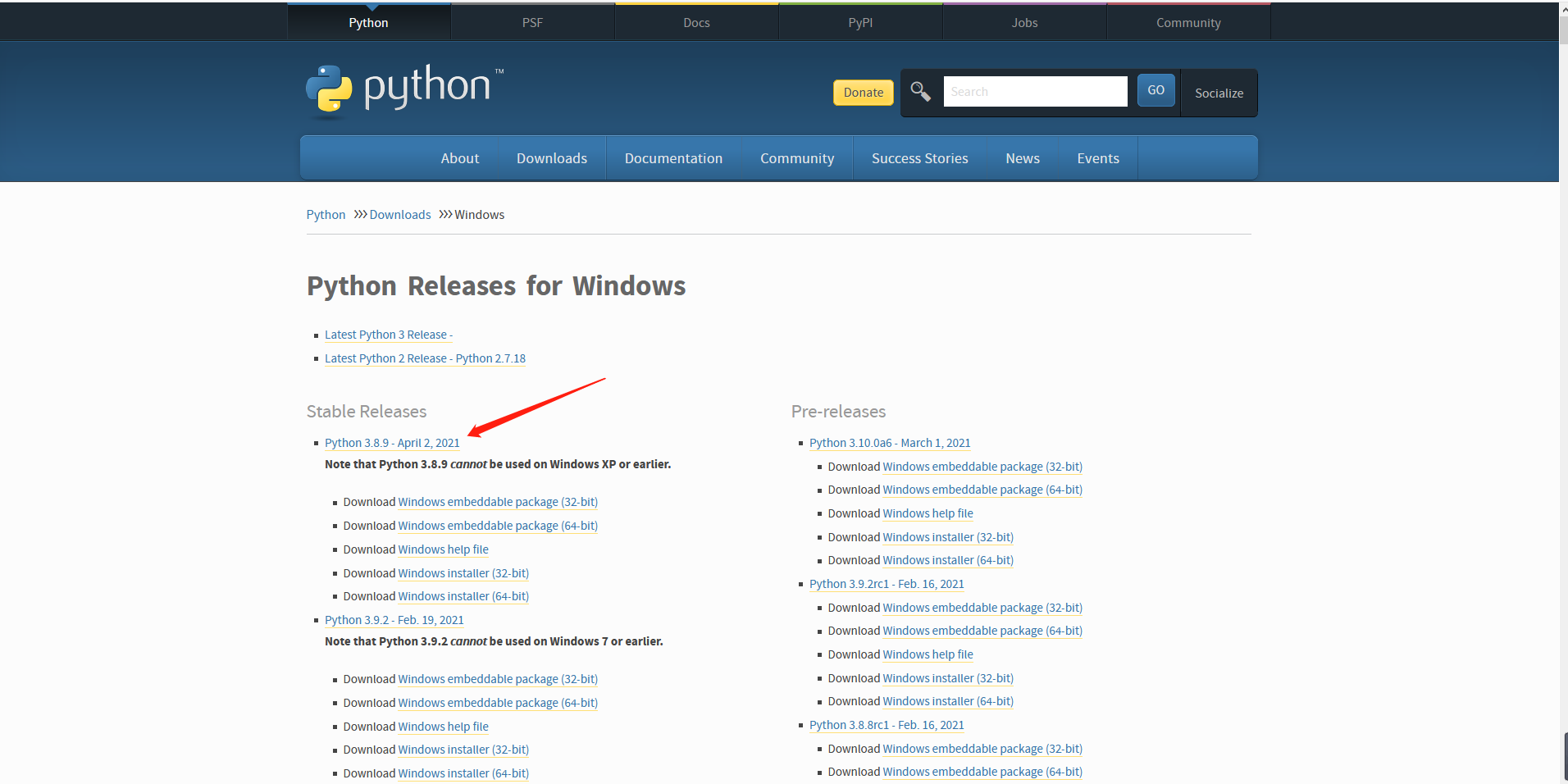The height and width of the screenshot is (784, 1568).
Task: Download 3.8.9 Windows installer (64-bit)
Action: tap(463, 596)
